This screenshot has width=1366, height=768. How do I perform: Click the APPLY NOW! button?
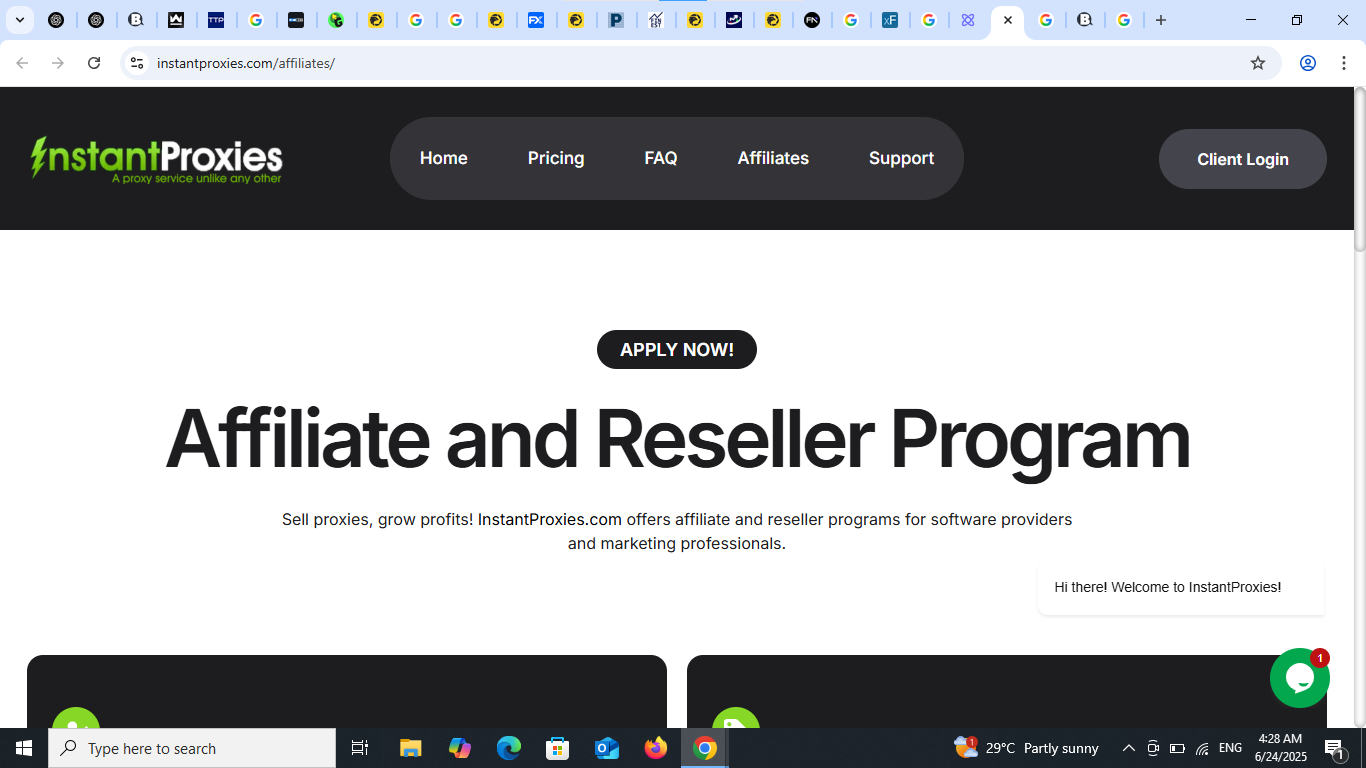[677, 350]
